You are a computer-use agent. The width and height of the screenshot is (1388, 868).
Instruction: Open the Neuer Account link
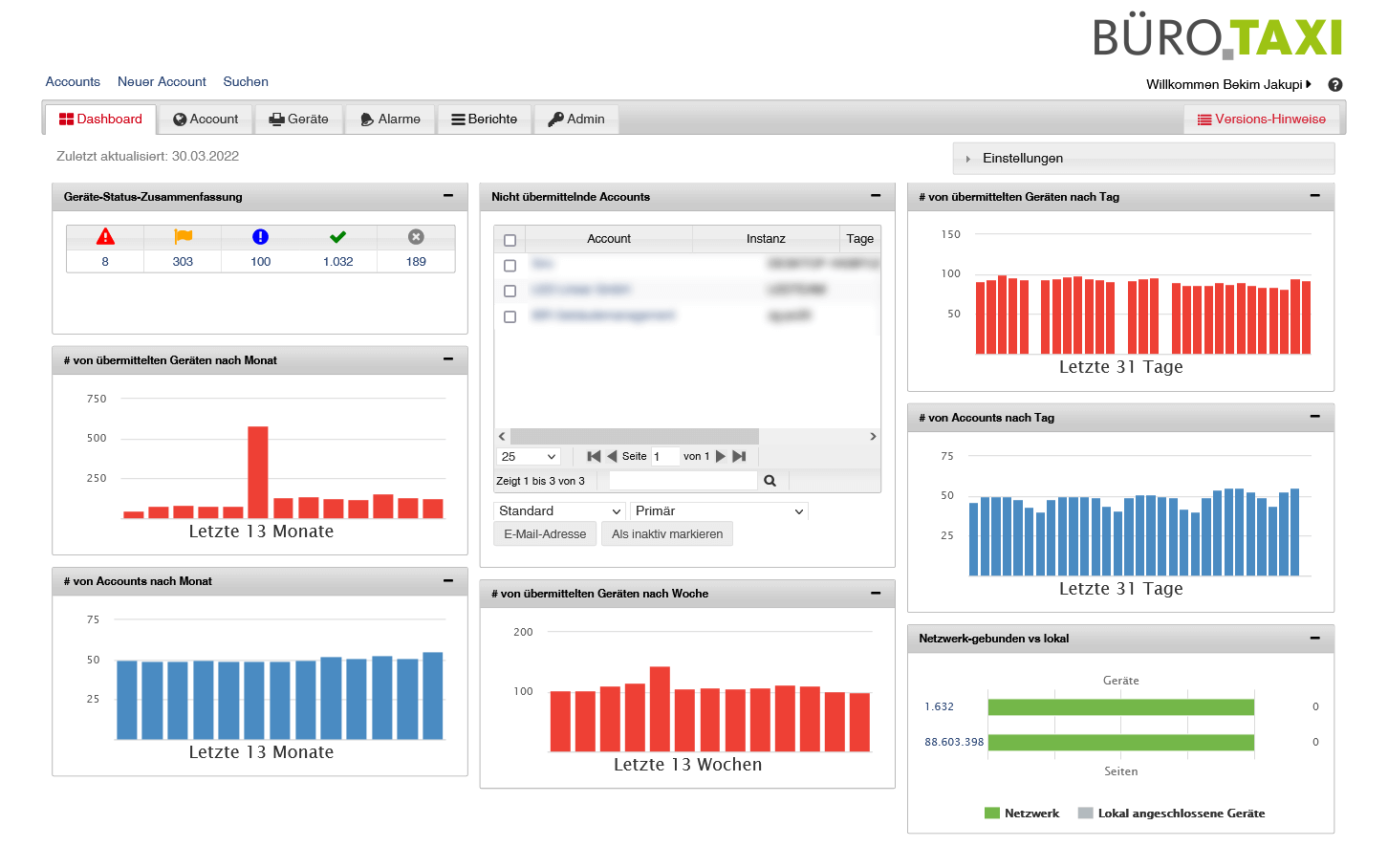pos(162,82)
